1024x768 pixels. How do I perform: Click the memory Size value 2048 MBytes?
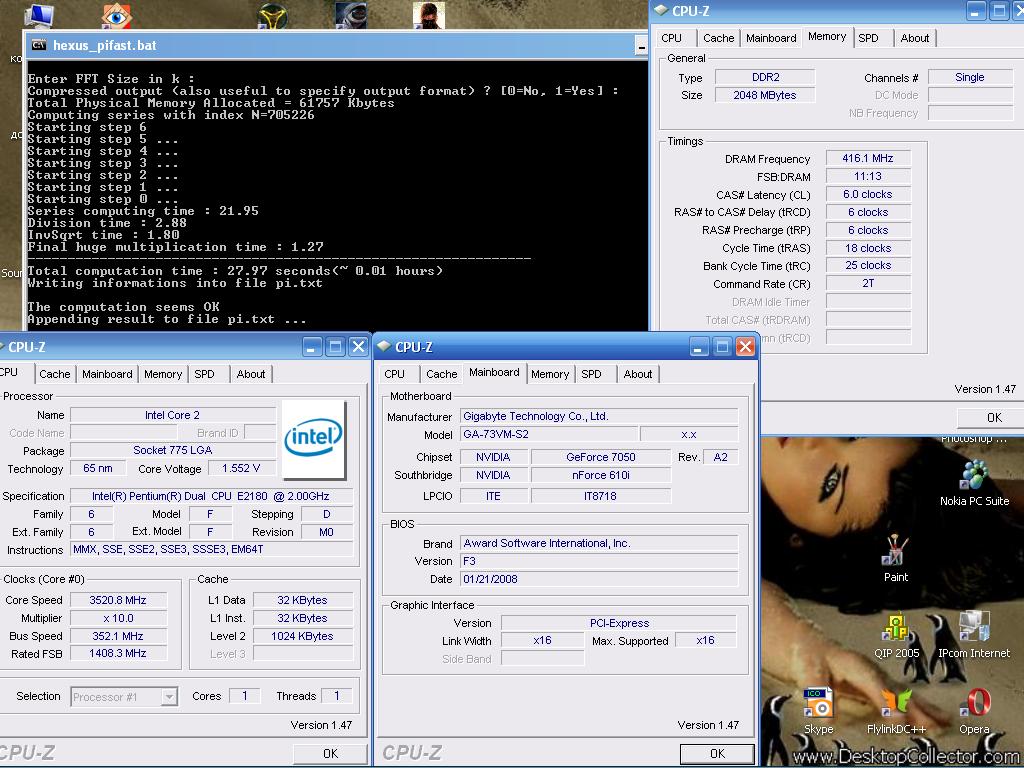[765, 95]
